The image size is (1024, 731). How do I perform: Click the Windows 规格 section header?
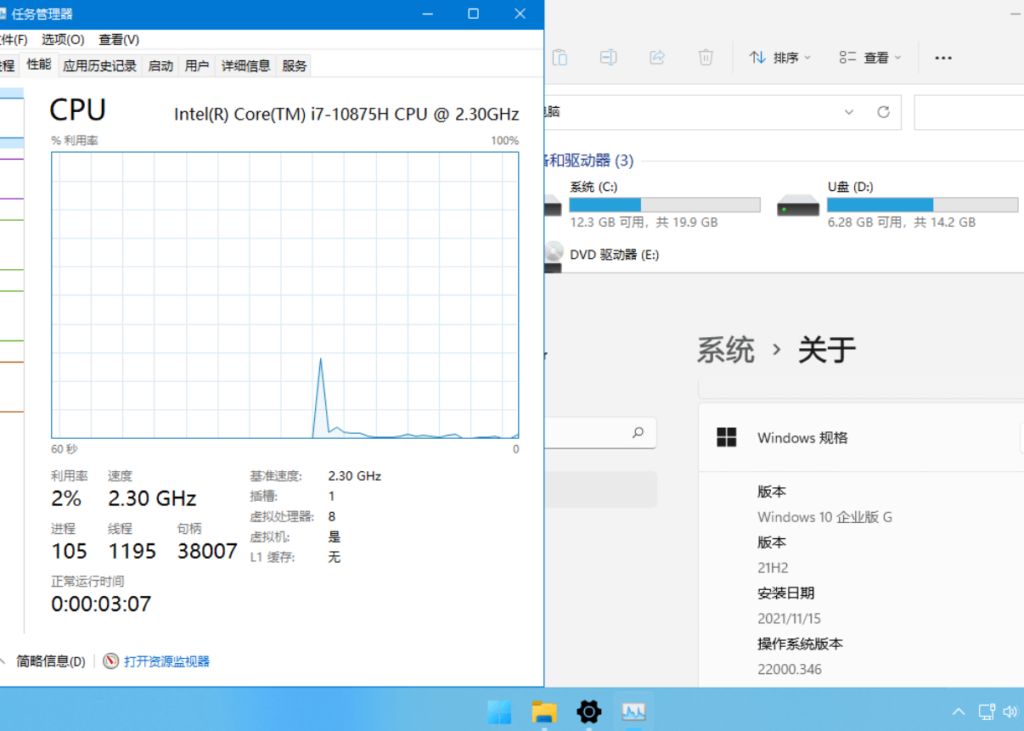[861, 438]
